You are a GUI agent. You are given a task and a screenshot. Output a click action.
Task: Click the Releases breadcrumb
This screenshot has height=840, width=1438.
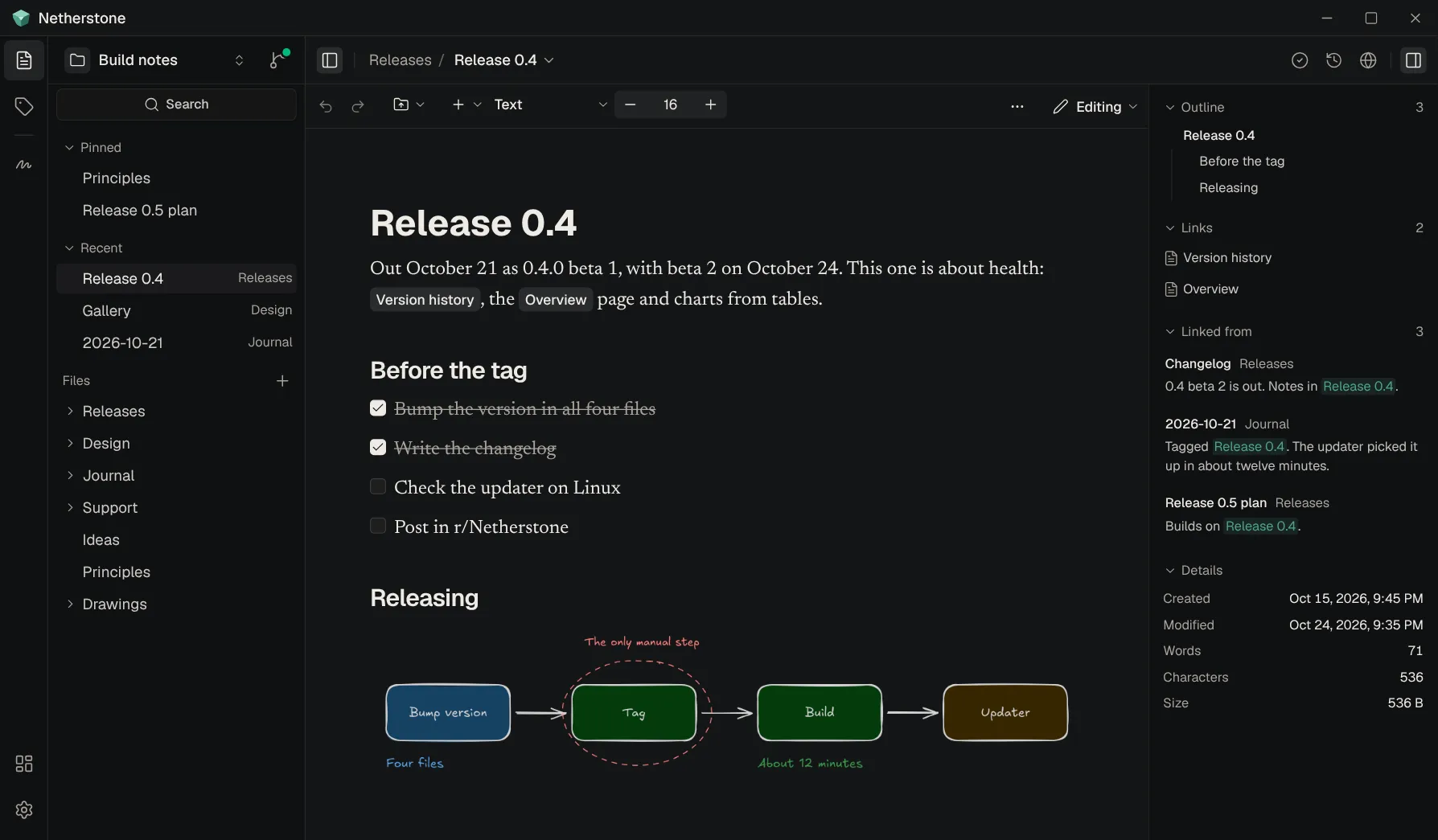click(400, 60)
